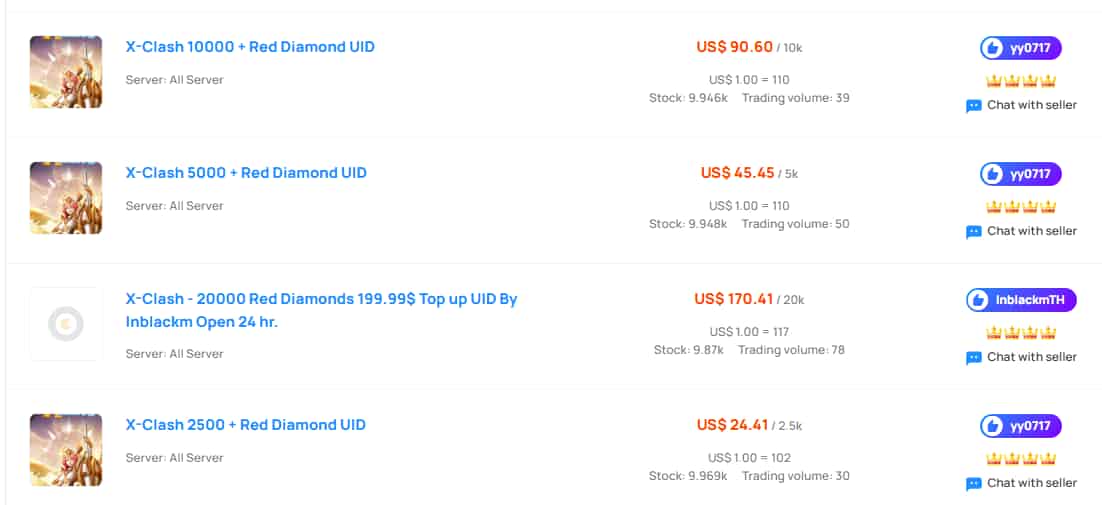Click chat icon in X-Clash 2500 listing
The image size is (1102, 505).
[x=973, y=484]
